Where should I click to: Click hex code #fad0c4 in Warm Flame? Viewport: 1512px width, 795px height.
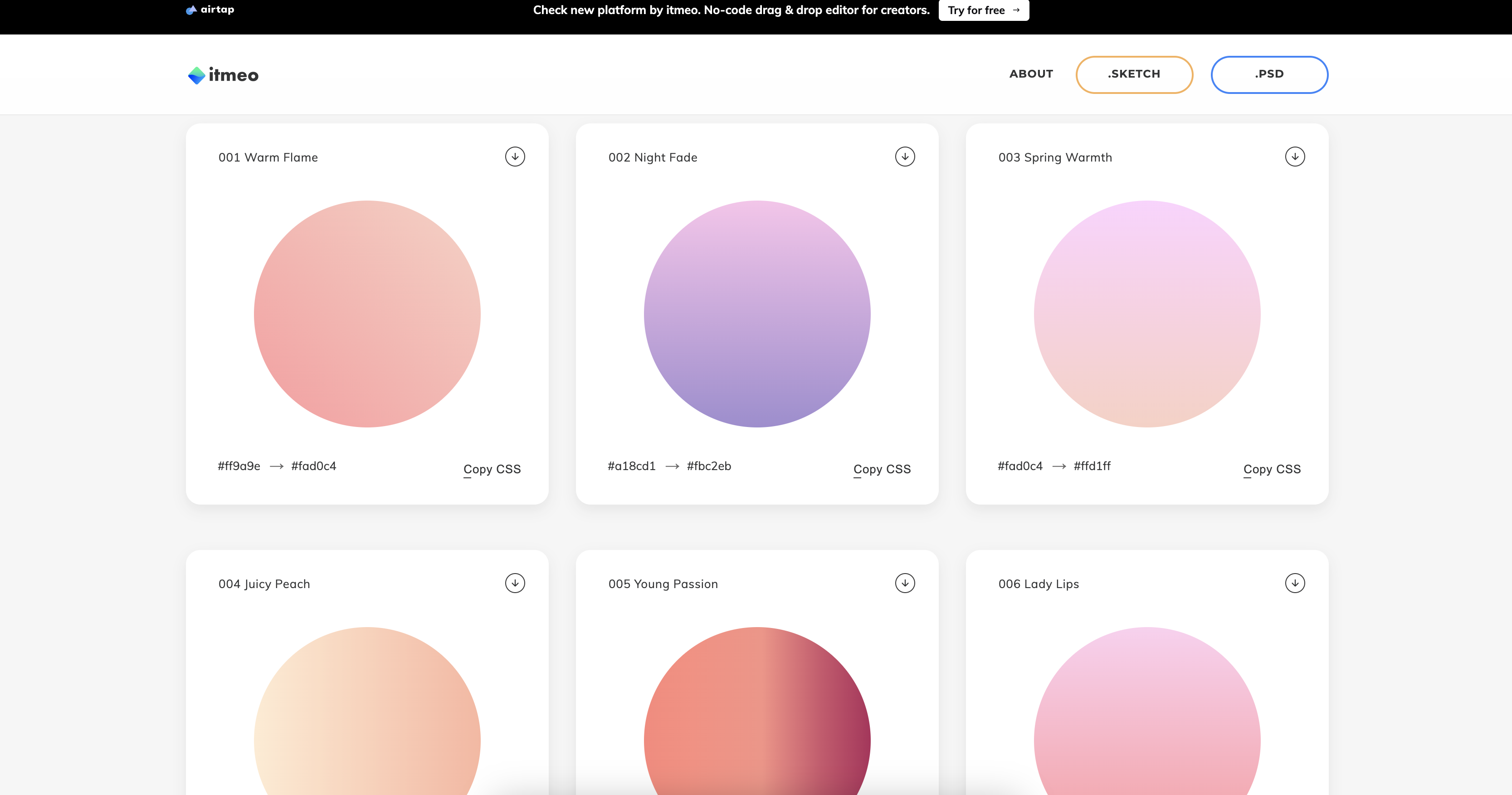tap(313, 466)
